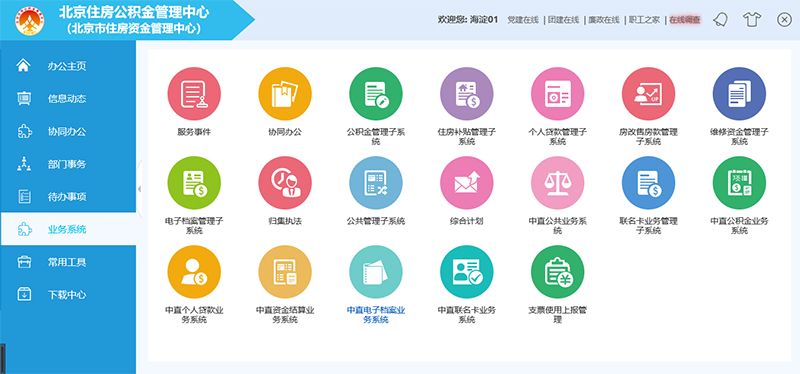Open 归集执法 icon
Screen dimensions: 800x374
point(285,183)
